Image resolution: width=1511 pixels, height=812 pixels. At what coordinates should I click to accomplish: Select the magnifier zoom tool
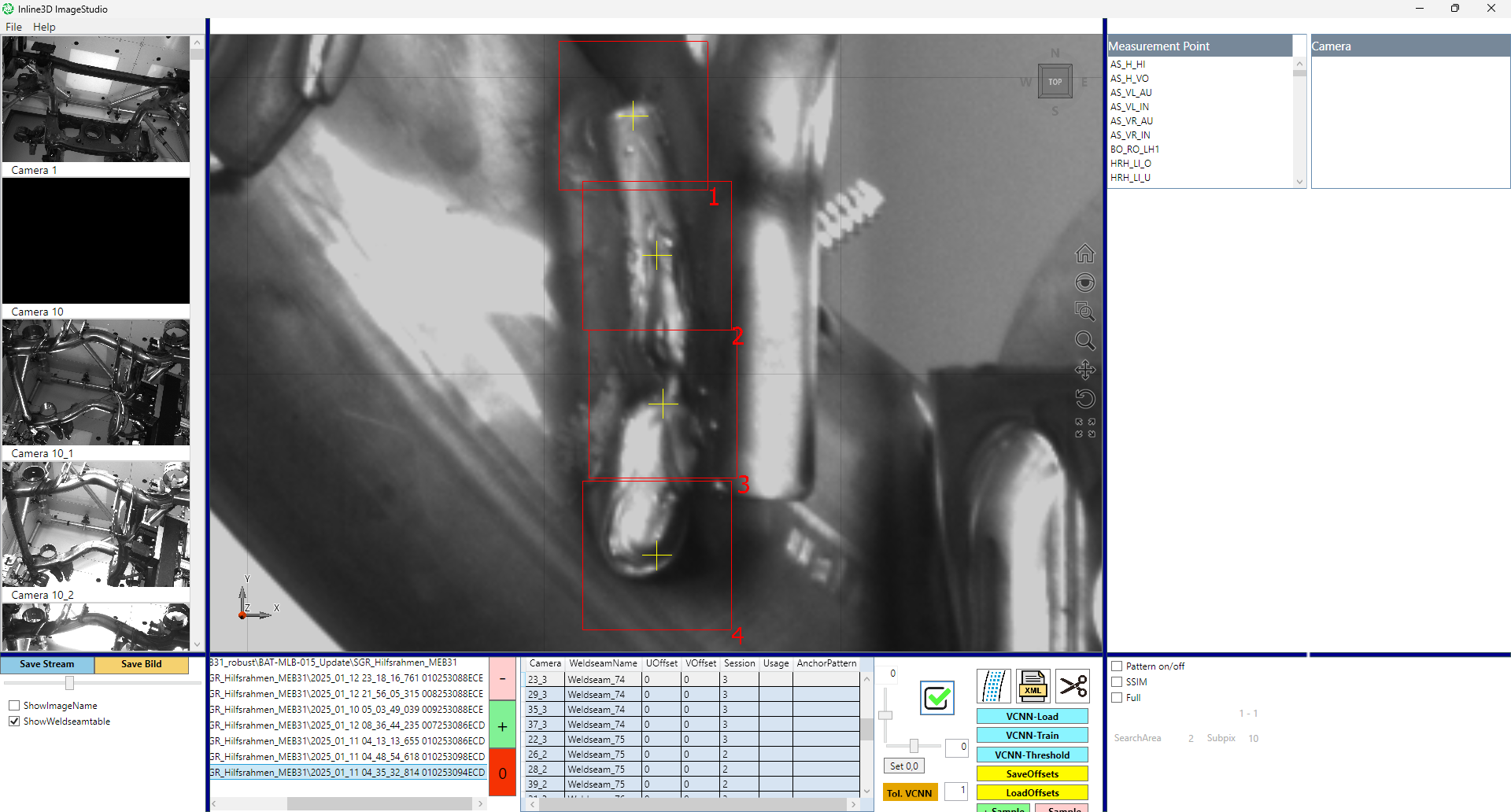1084,341
